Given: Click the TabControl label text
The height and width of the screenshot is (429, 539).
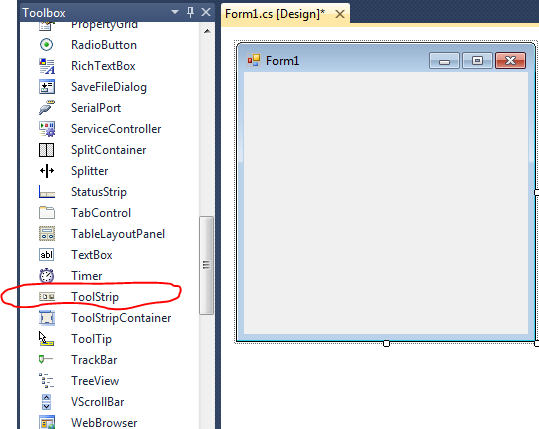Looking at the screenshot, I should tap(101, 213).
